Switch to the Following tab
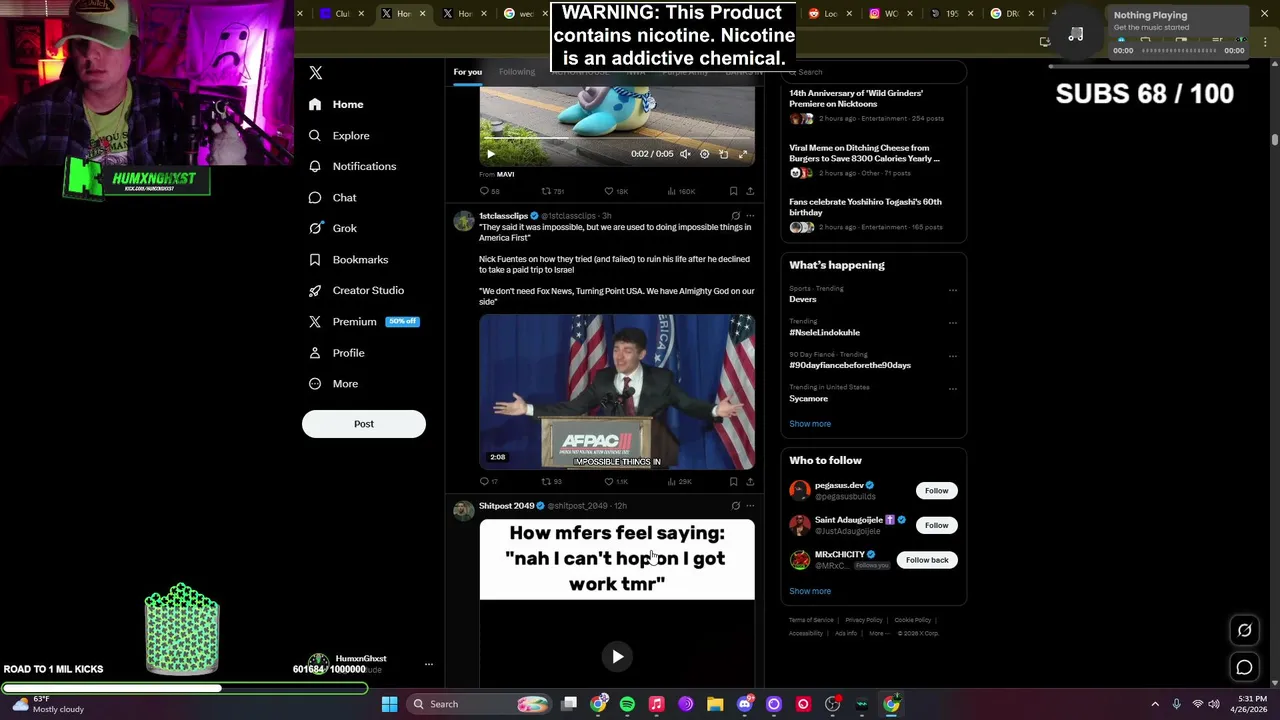This screenshot has height=720, width=1280. click(x=517, y=72)
